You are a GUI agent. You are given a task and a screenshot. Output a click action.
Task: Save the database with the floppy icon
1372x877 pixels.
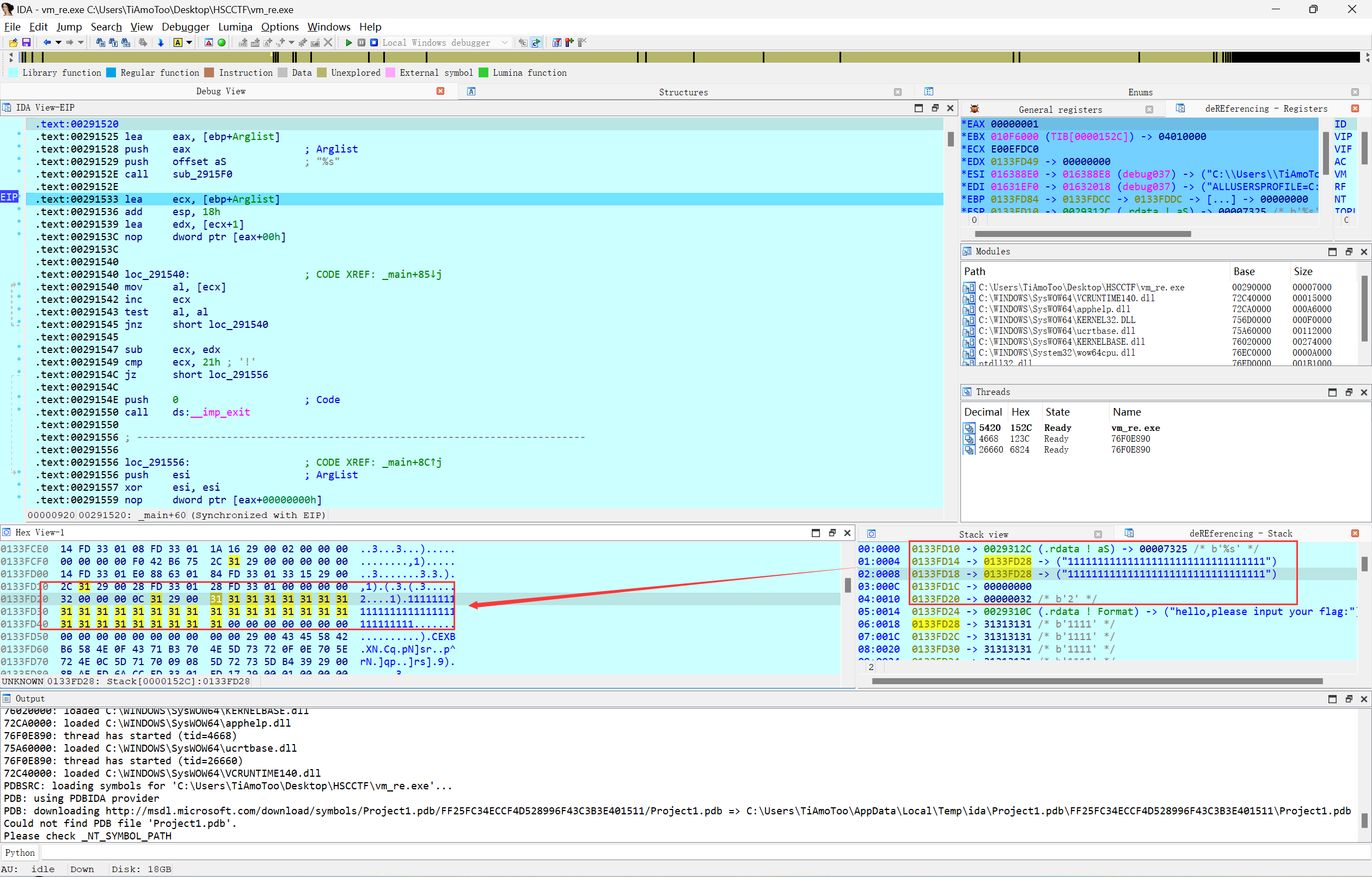point(26,43)
